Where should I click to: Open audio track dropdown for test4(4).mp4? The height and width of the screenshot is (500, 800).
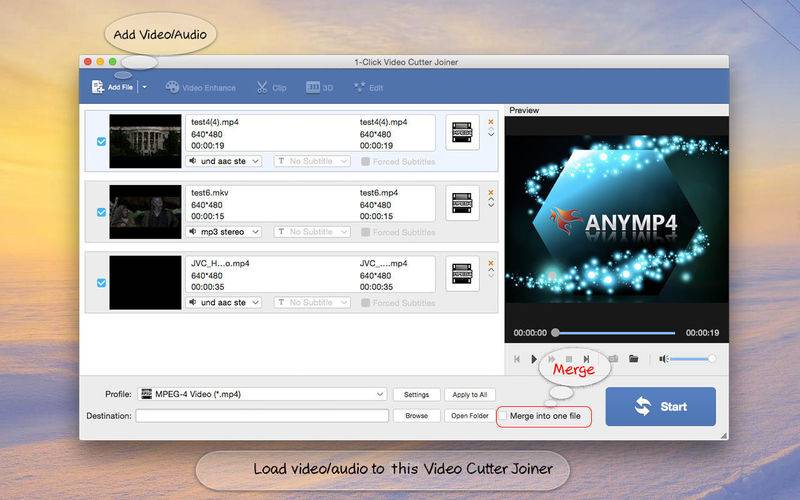point(224,161)
